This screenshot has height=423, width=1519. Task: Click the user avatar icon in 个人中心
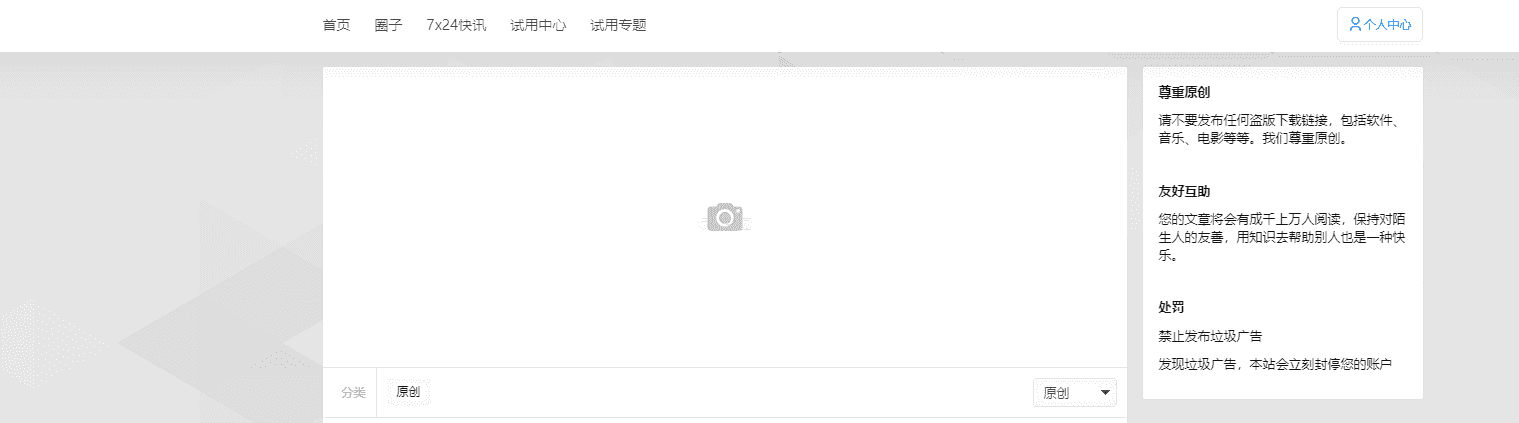(x=1355, y=24)
